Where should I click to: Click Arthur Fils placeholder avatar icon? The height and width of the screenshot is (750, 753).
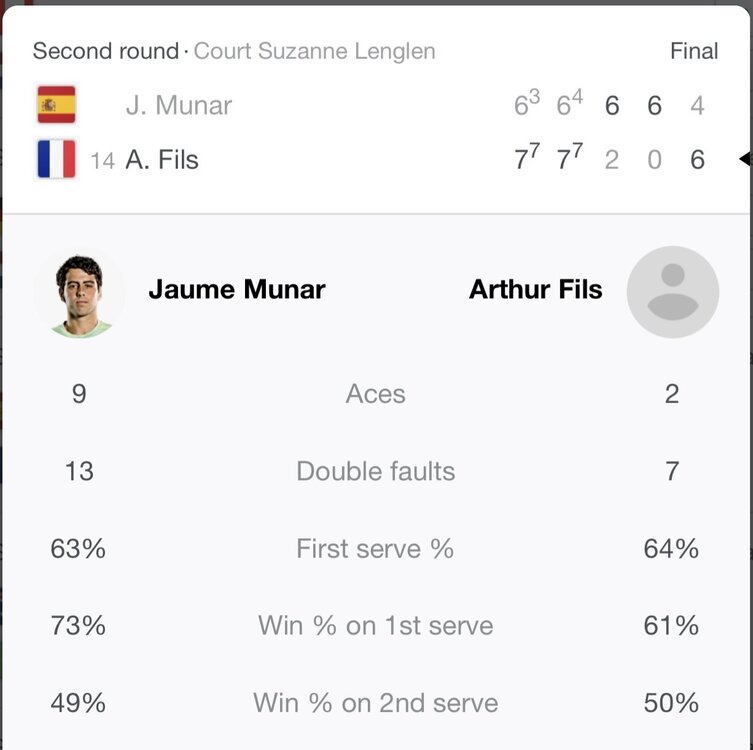click(x=672, y=291)
